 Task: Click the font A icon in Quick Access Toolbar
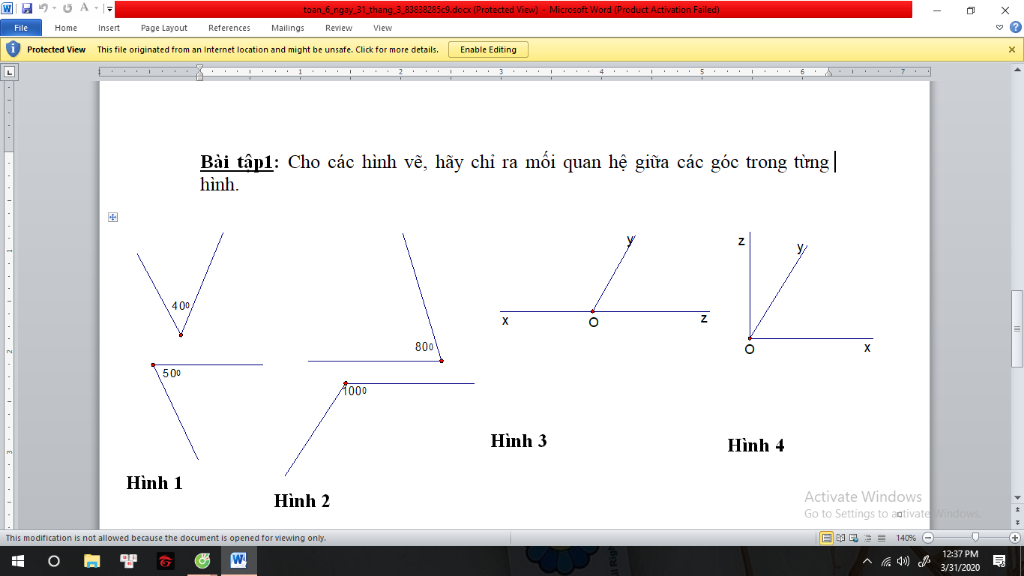pyautogui.click(x=84, y=8)
